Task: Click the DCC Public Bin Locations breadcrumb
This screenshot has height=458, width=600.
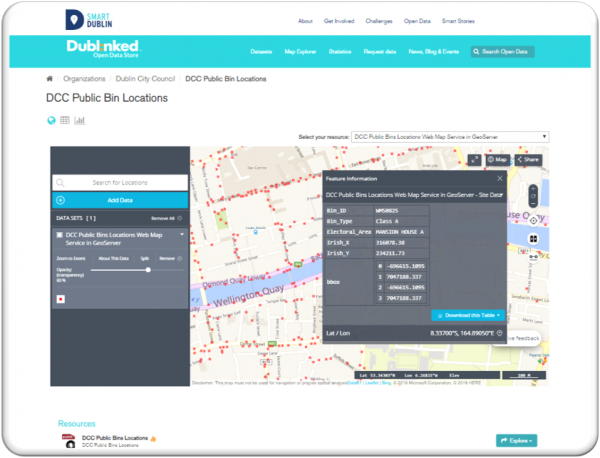Action: pyautogui.click(x=226, y=79)
